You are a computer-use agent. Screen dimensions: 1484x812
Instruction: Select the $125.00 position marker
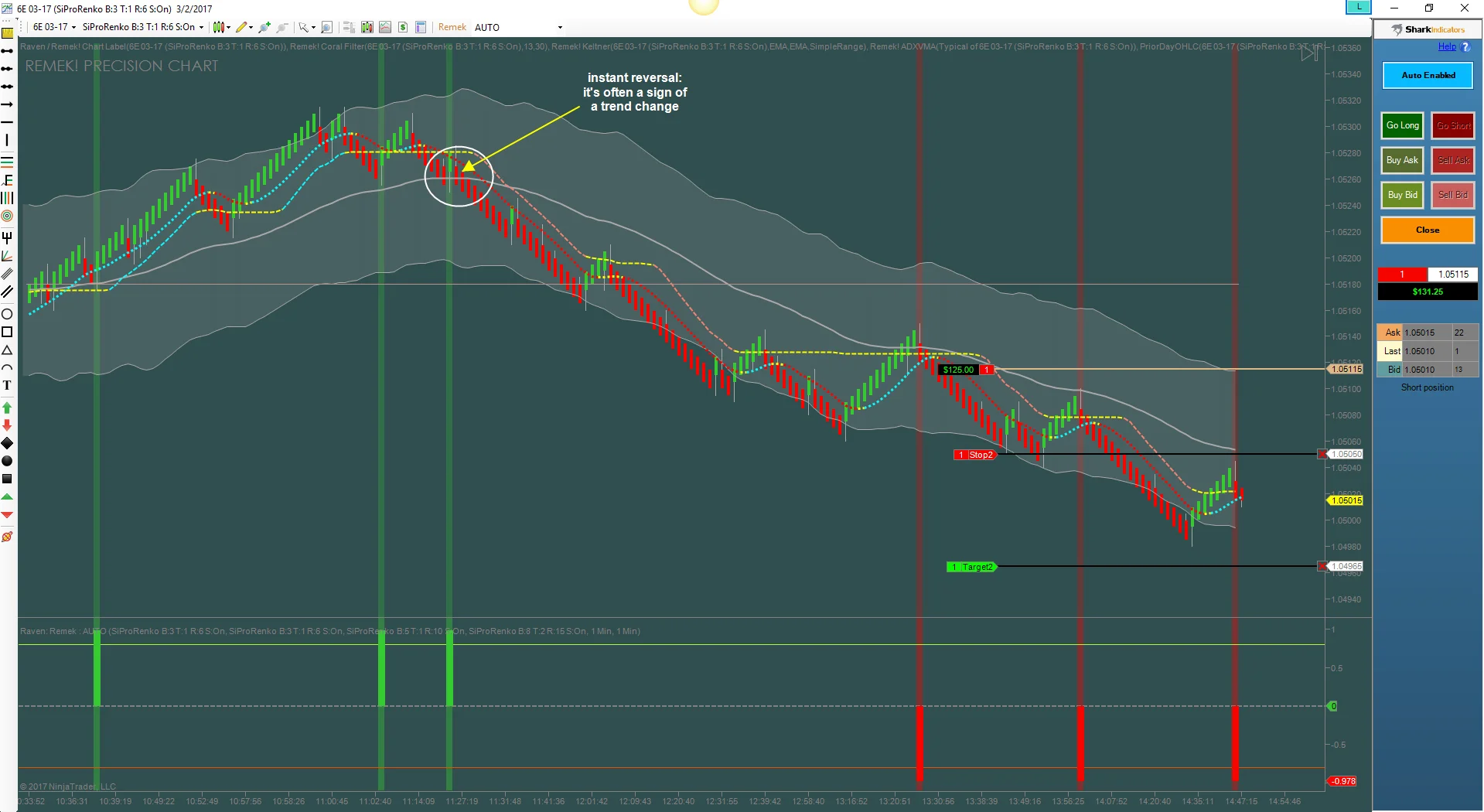[x=965, y=370]
